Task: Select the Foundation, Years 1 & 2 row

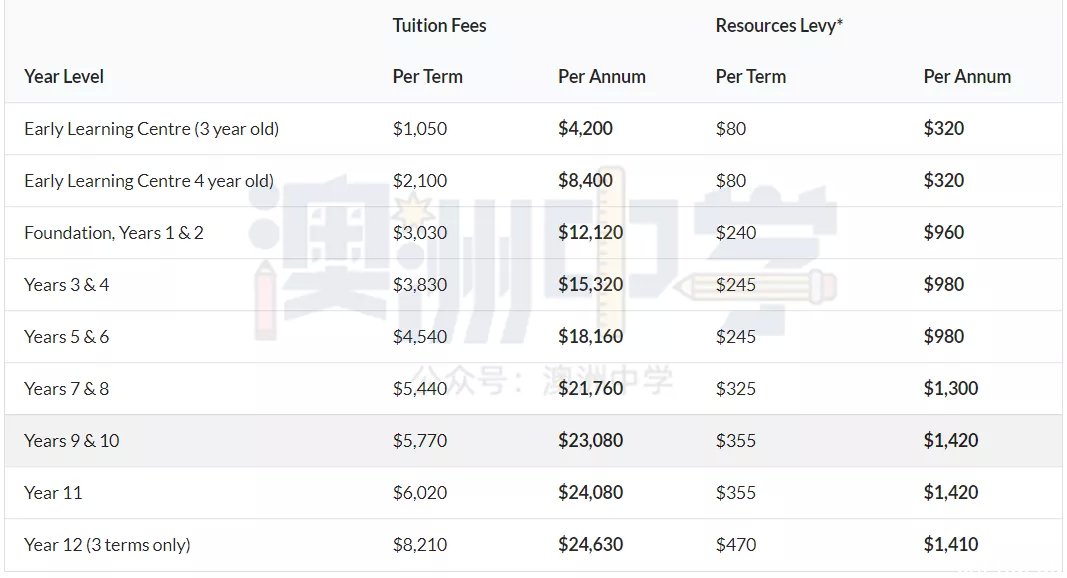Action: coord(534,233)
